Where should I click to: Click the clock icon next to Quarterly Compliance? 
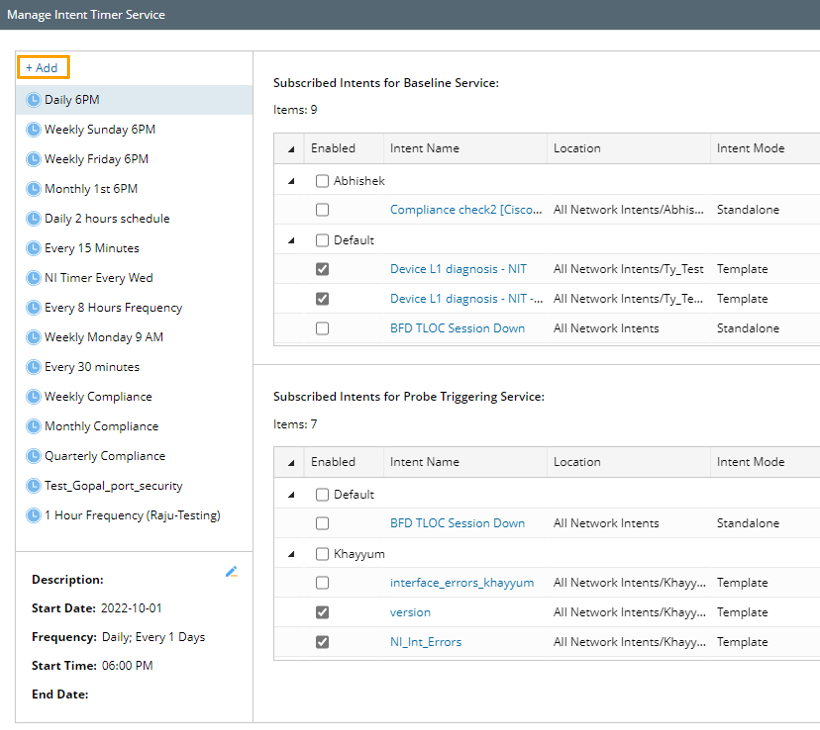[x=33, y=456]
